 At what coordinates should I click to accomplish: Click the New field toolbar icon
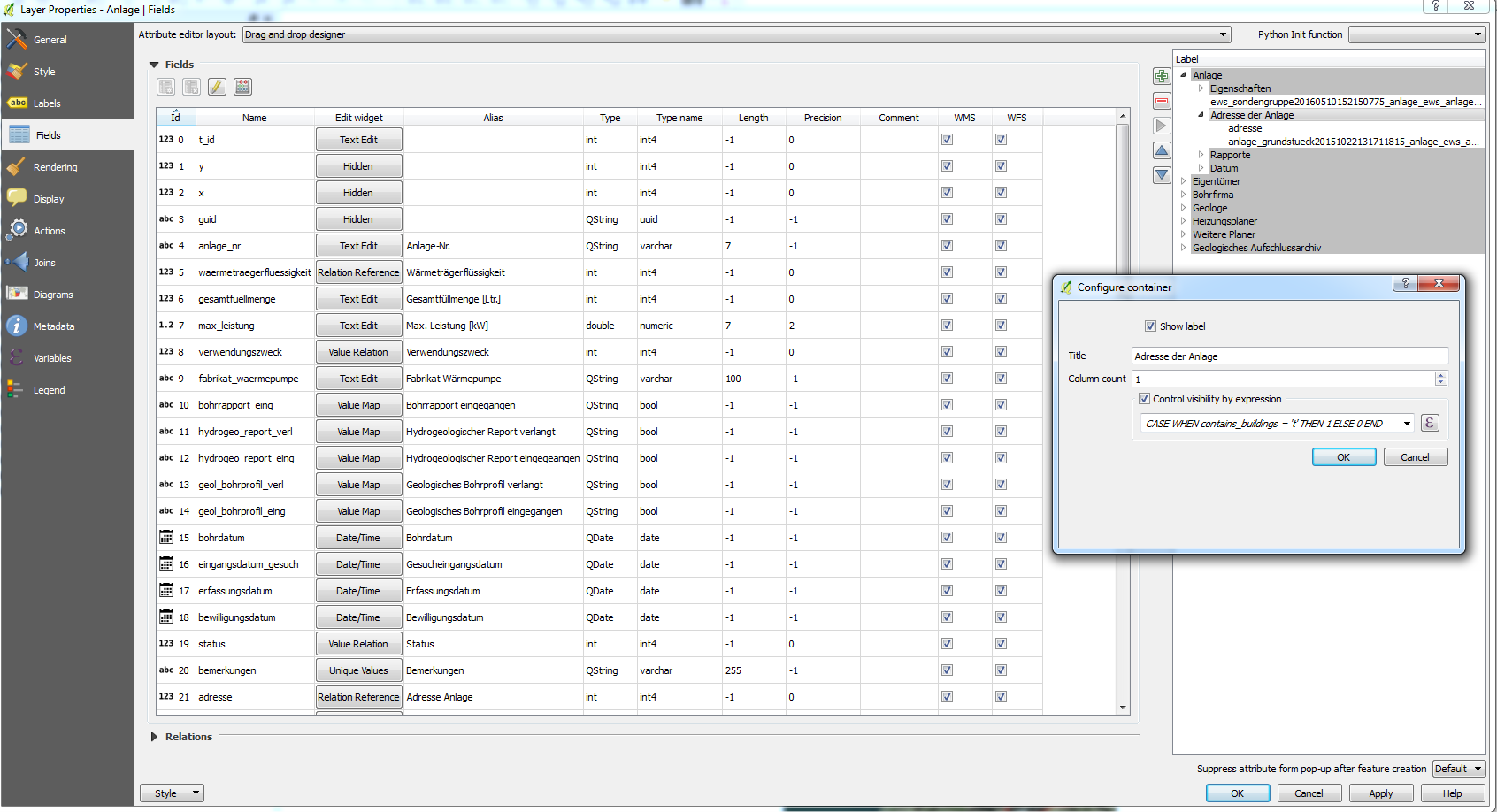point(165,87)
